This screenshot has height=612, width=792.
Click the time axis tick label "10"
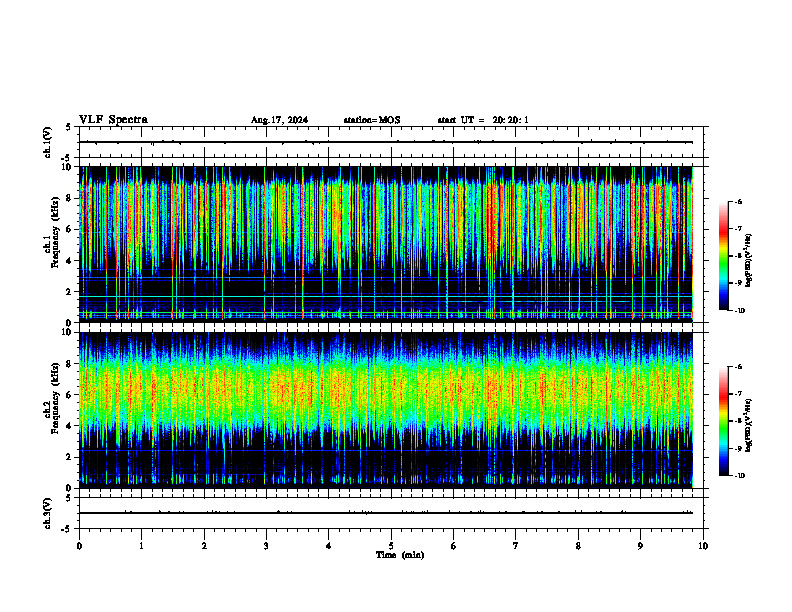(x=703, y=546)
